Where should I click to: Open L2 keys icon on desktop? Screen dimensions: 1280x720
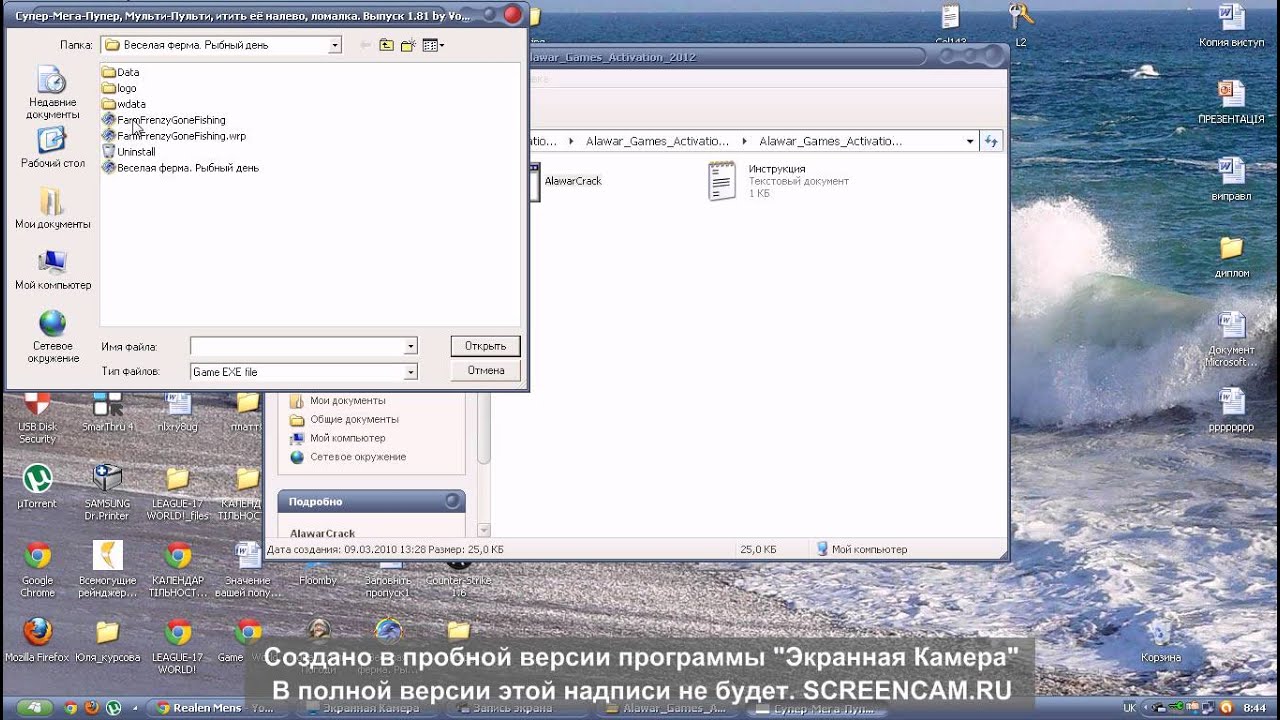(x=1021, y=25)
